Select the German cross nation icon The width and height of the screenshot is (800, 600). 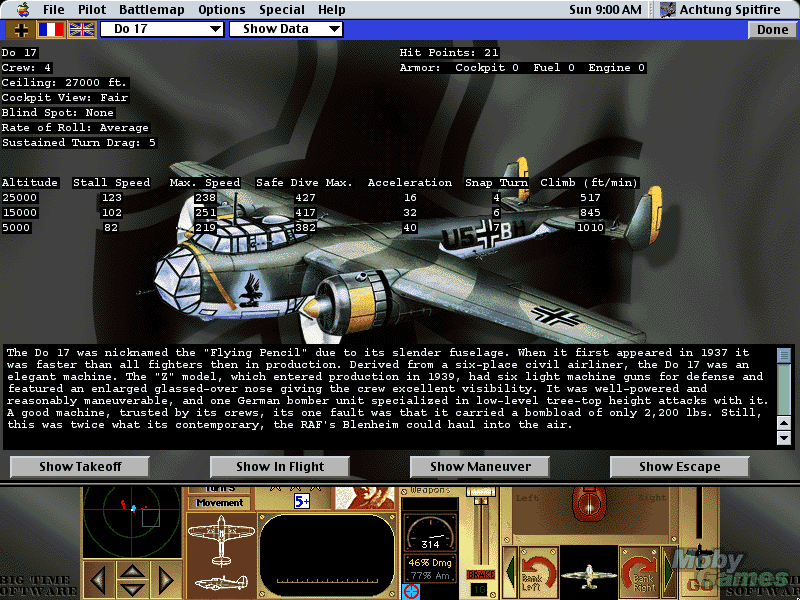click(20, 30)
